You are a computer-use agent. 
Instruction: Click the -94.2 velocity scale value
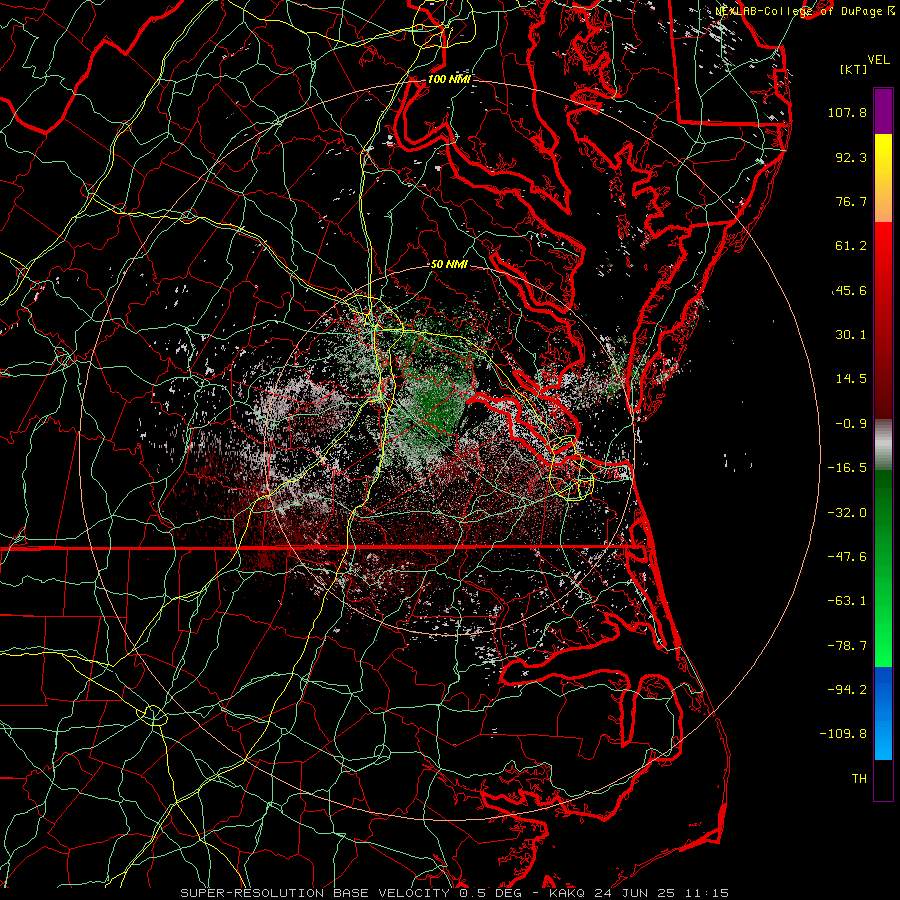coord(847,689)
